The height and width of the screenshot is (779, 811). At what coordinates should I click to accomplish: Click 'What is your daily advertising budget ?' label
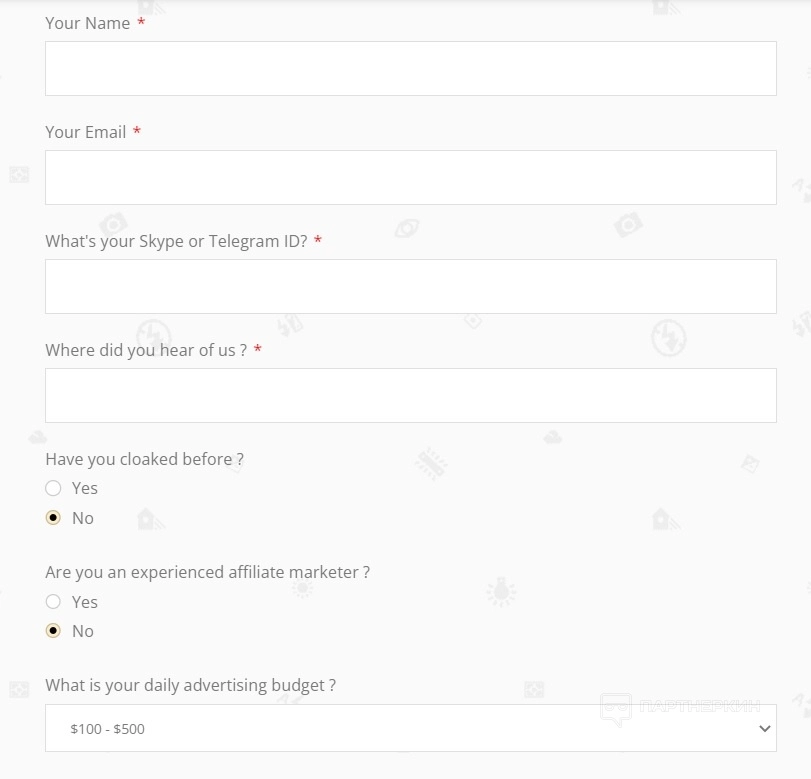click(190, 685)
